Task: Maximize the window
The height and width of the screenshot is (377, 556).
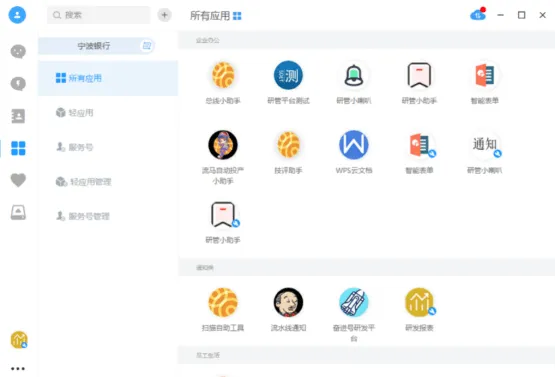Action: (x=521, y=15)
